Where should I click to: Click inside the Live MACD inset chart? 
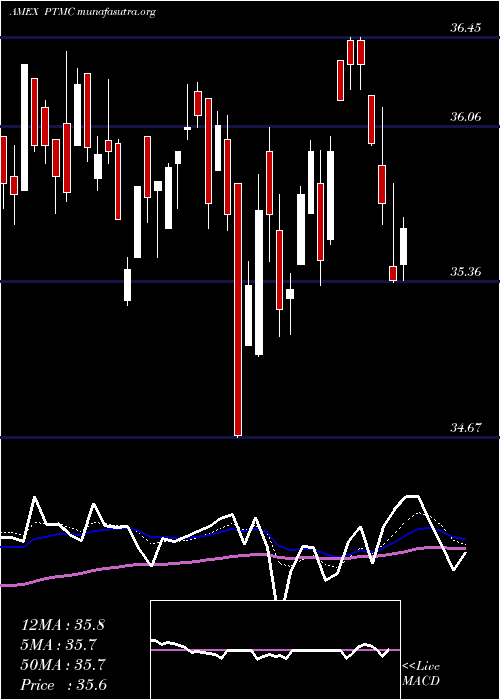pos(275,650)
